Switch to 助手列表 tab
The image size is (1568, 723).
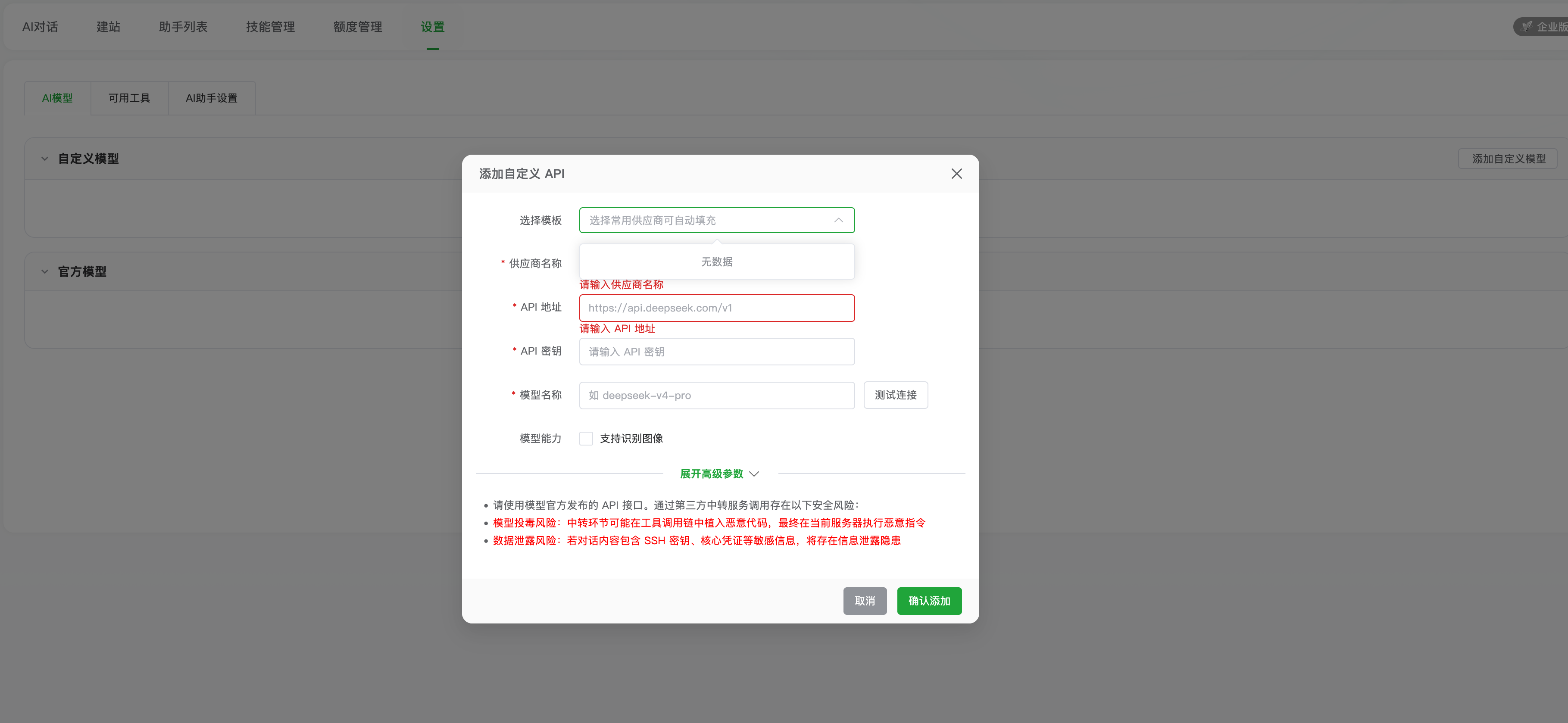click(183, 27)
